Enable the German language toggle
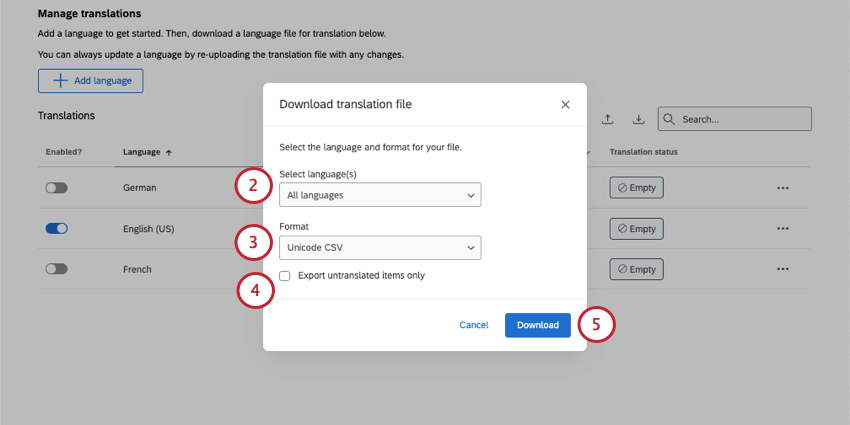The height and width of the screenshot is (425, 850). [57, 187]
